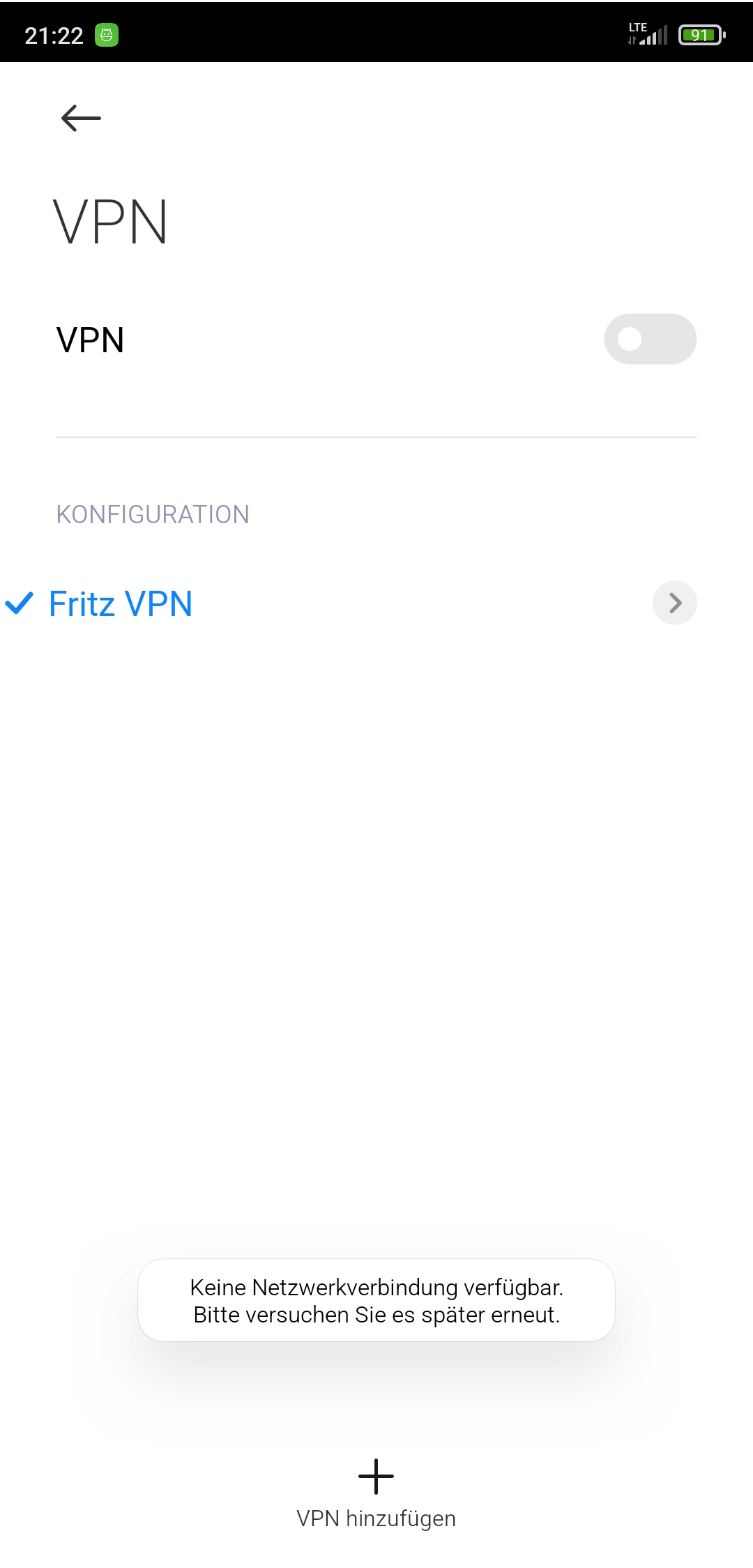Tap the white knob of the VPN switch

click(x=630, y=339)
